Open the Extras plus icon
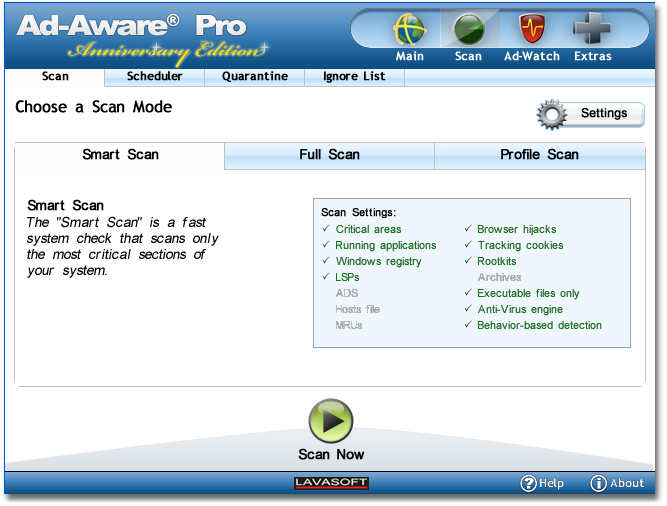This screenshot has height=506, width=667. tap(592, 28)
